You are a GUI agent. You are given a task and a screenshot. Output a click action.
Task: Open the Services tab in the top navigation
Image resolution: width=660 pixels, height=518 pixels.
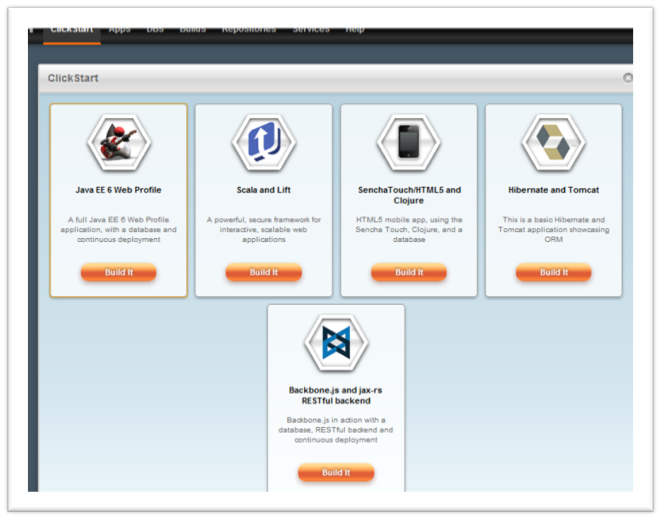click(x=311, y=30)
